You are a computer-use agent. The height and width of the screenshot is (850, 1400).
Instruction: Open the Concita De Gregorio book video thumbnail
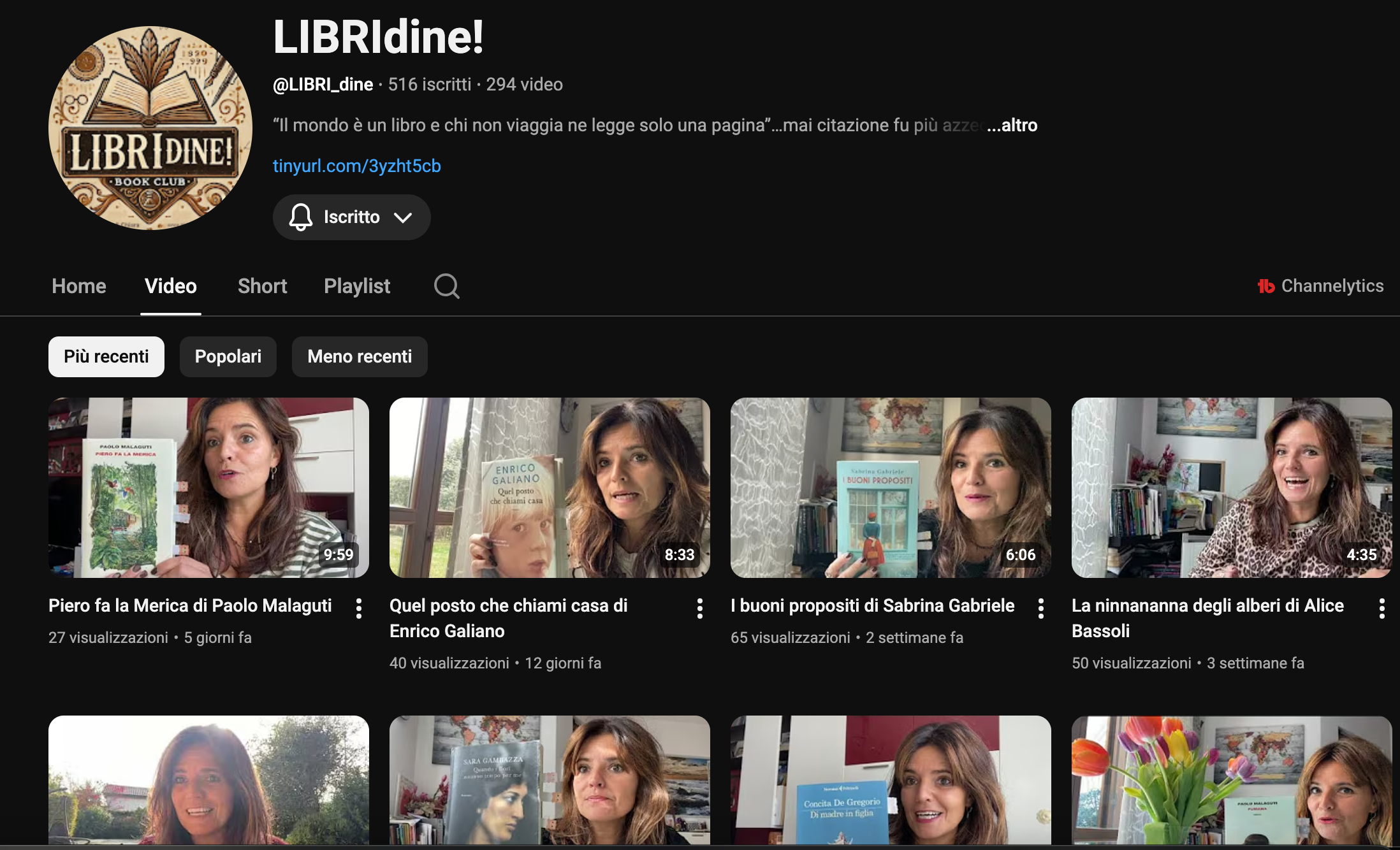pos(891,780)
